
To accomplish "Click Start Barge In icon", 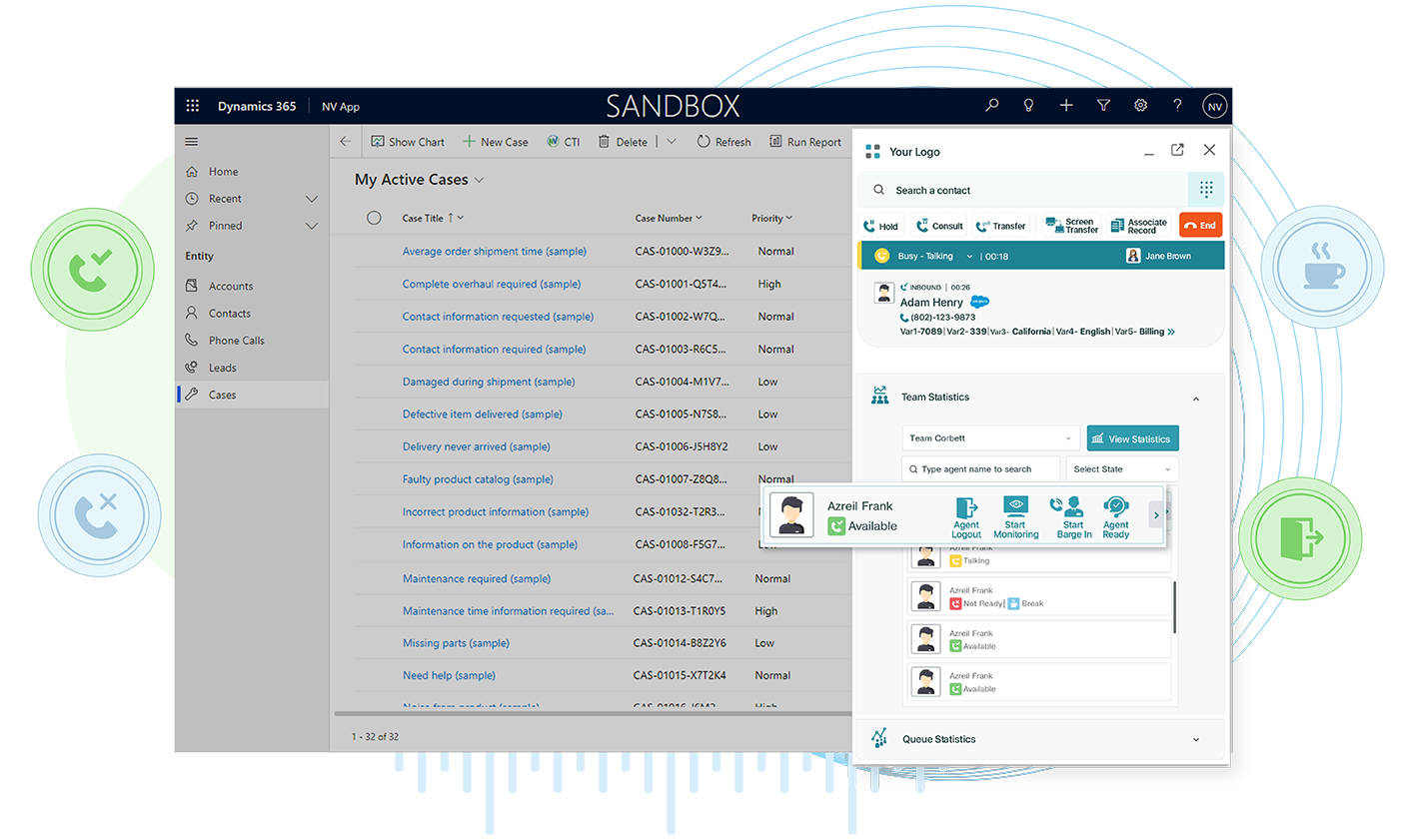I will [1073, 517].
